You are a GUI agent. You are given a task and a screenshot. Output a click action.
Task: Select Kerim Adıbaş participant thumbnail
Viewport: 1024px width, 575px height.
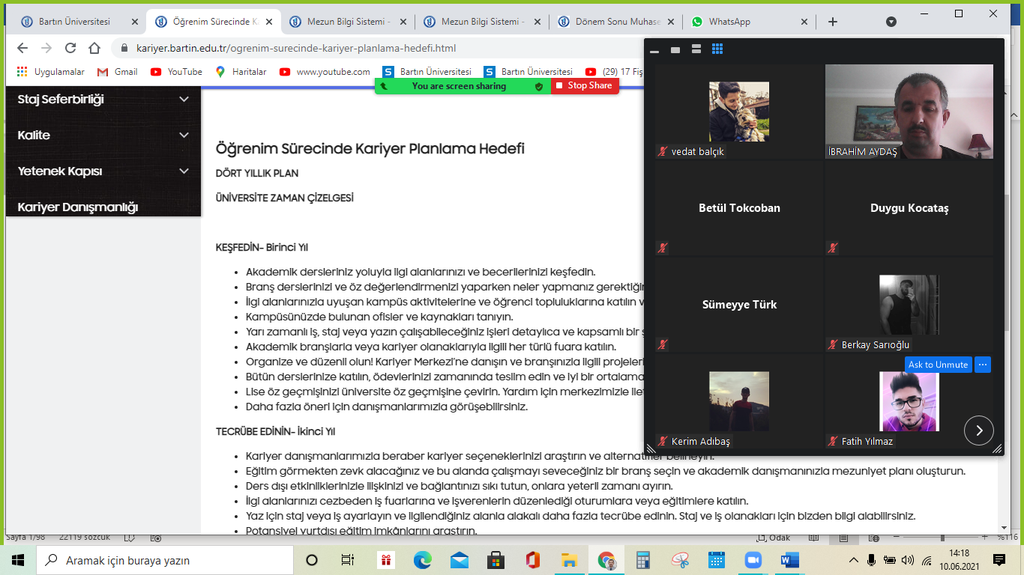[x=739, y=401]
